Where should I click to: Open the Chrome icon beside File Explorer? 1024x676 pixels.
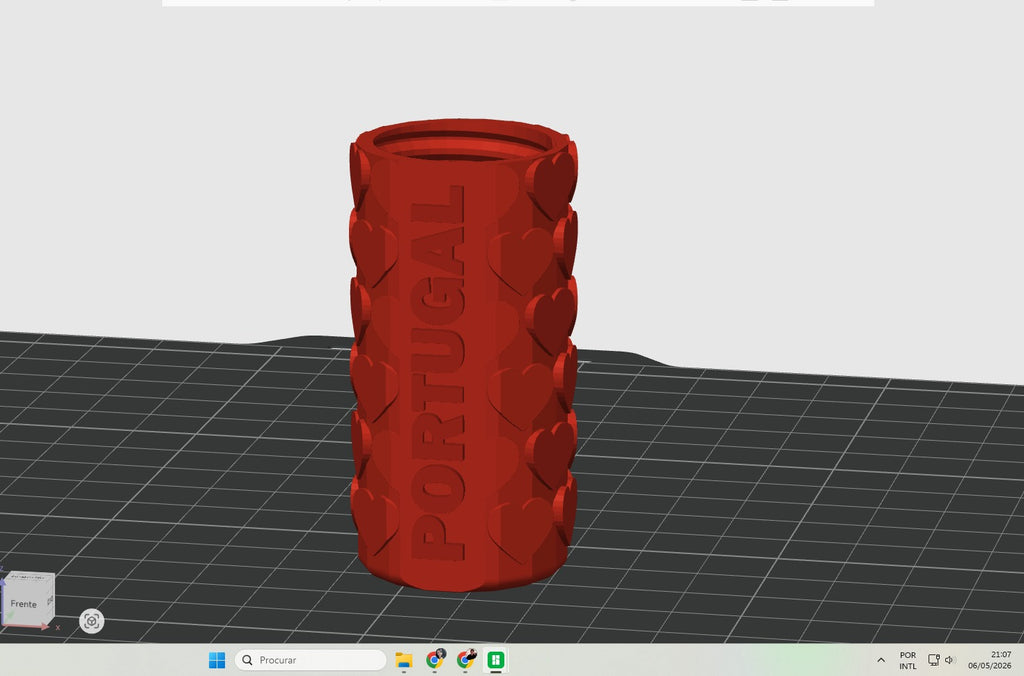point(435,660)
